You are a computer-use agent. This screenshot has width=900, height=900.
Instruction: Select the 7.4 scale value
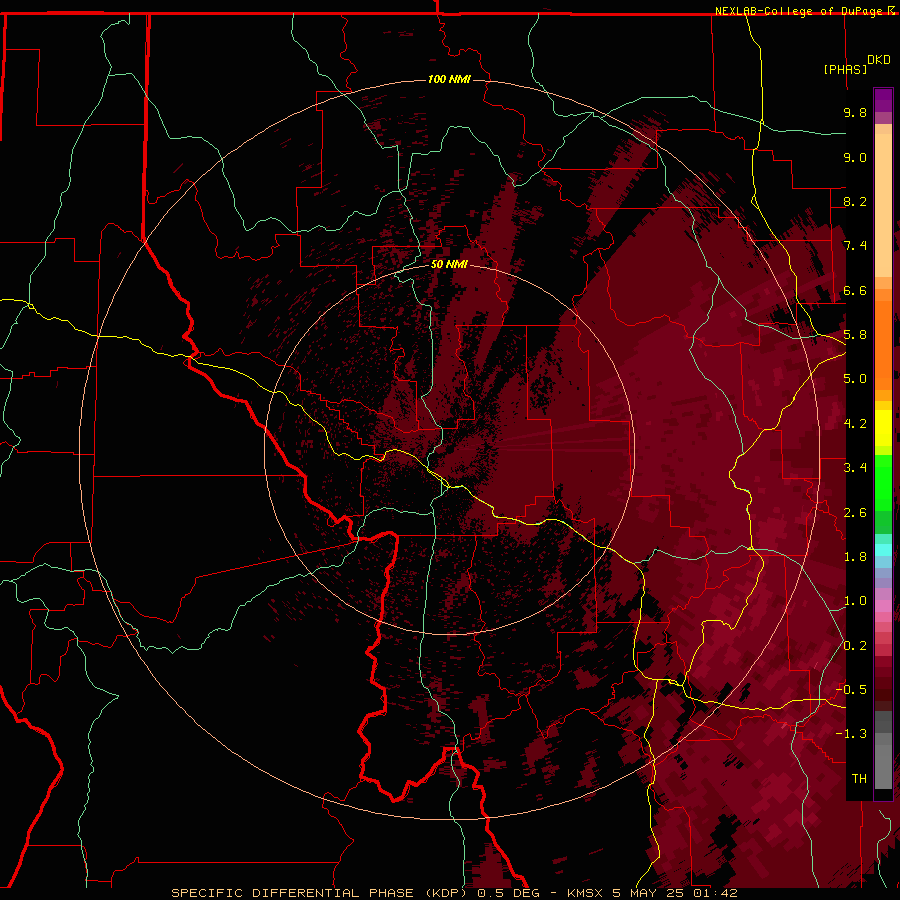855,246
